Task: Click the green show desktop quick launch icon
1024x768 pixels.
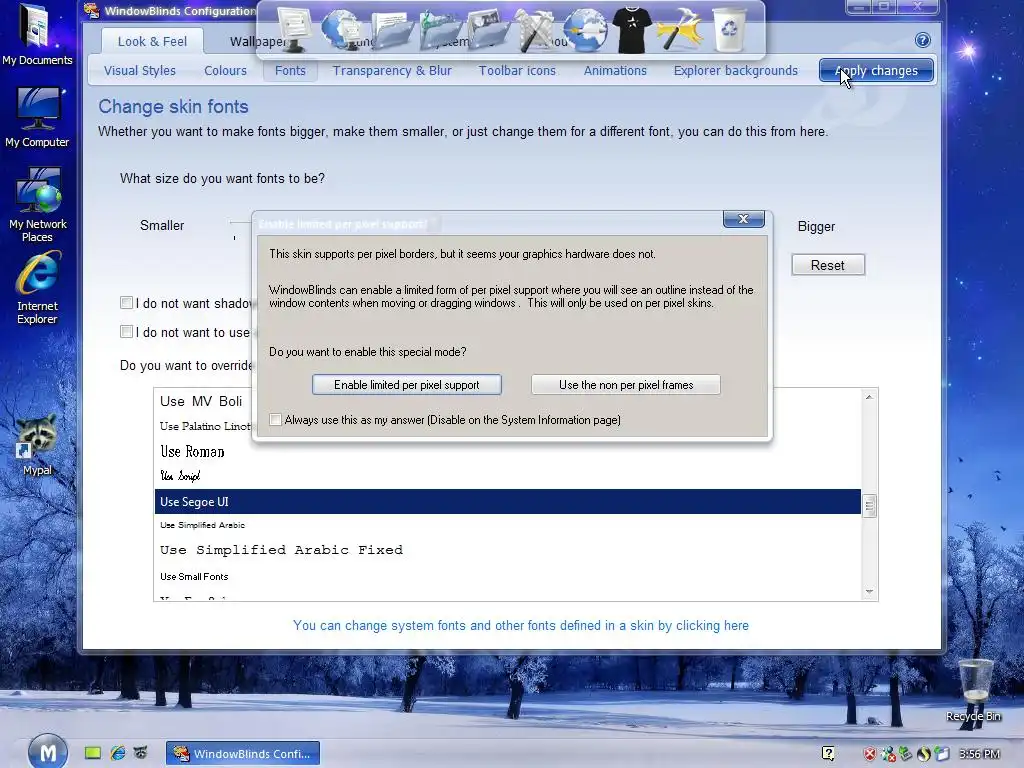Action: point(93,753)
